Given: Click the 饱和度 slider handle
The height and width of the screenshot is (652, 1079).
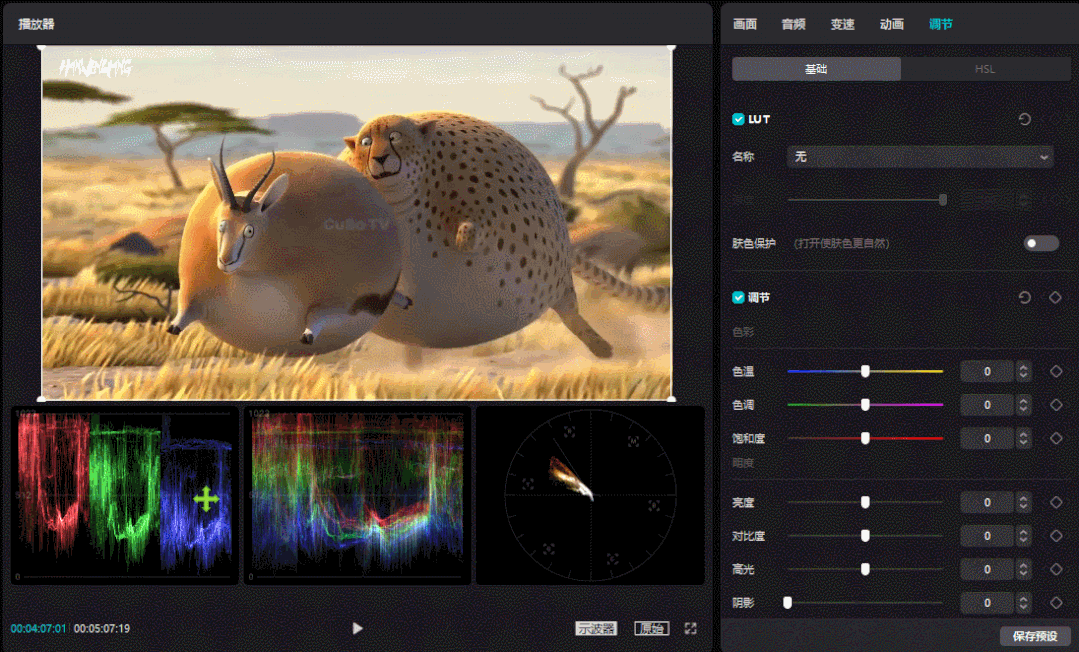Looking at the screenshot, I should pyautogui.click(x=865, y=438).
